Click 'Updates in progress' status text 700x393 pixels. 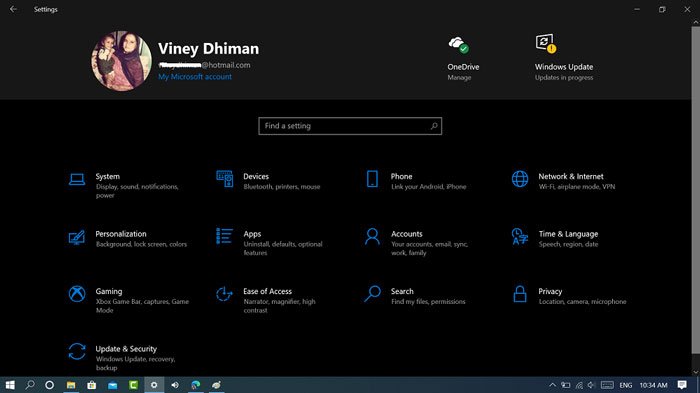[564, 78]
